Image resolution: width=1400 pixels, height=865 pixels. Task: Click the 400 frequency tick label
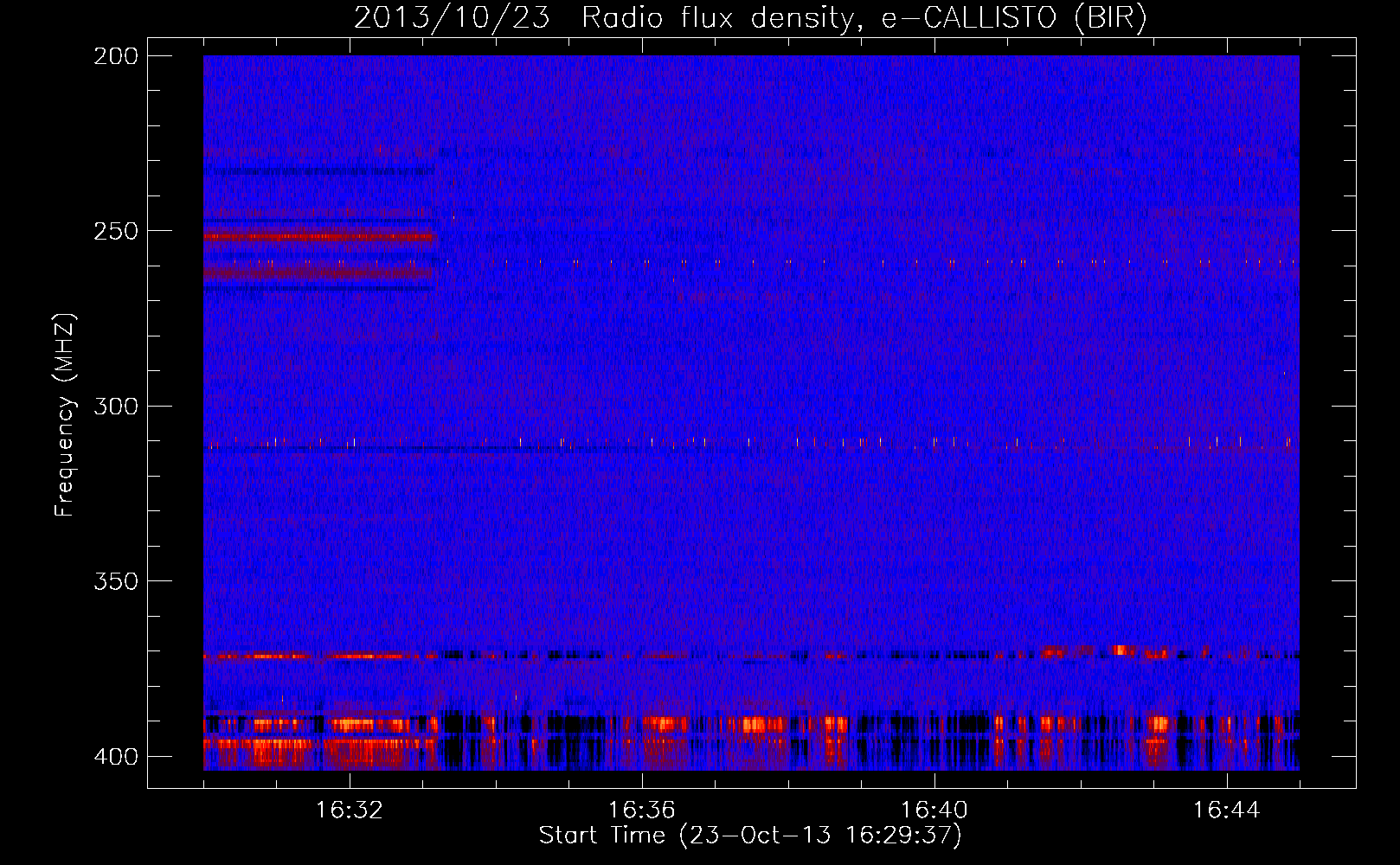[x=115, y=756]
